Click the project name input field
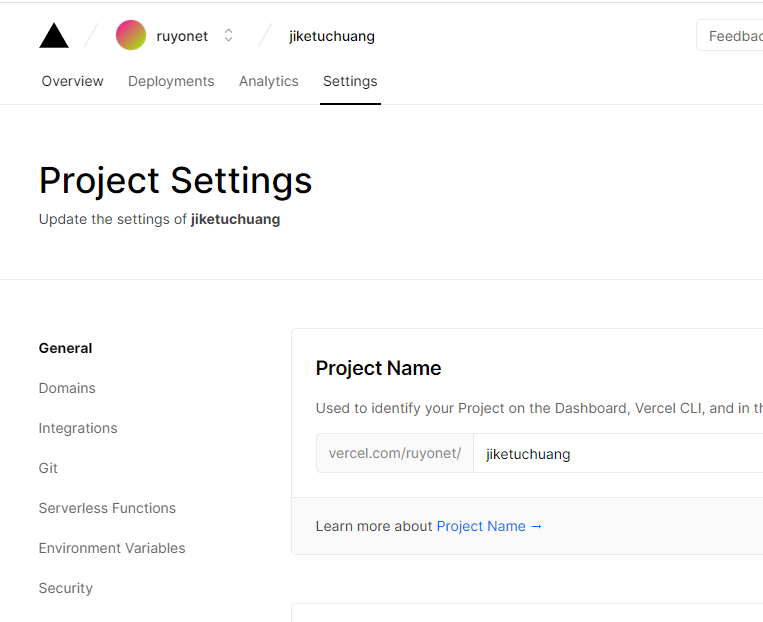This screenshot has height=622, width=763. 618,454
